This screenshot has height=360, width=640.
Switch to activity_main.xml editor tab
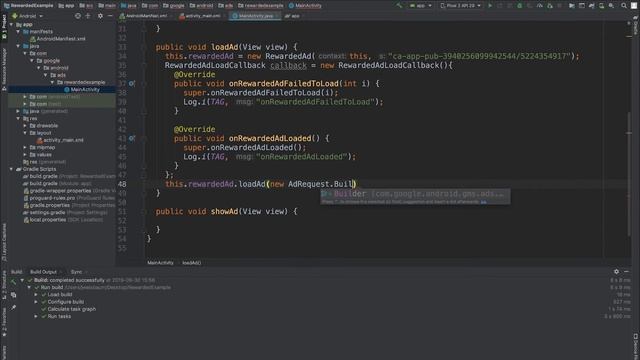pos(200,16)
